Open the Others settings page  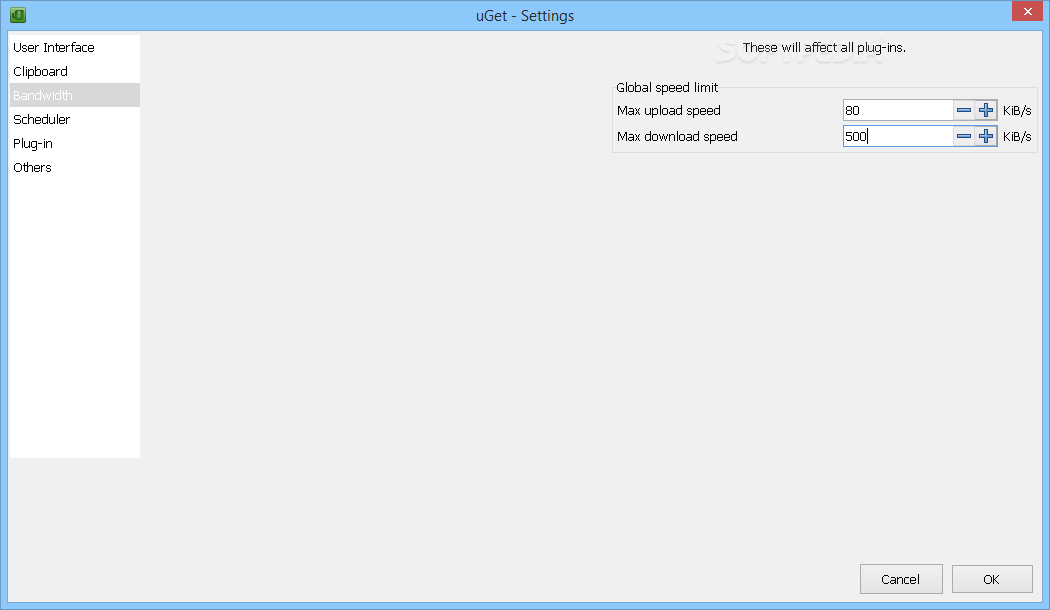74,167
